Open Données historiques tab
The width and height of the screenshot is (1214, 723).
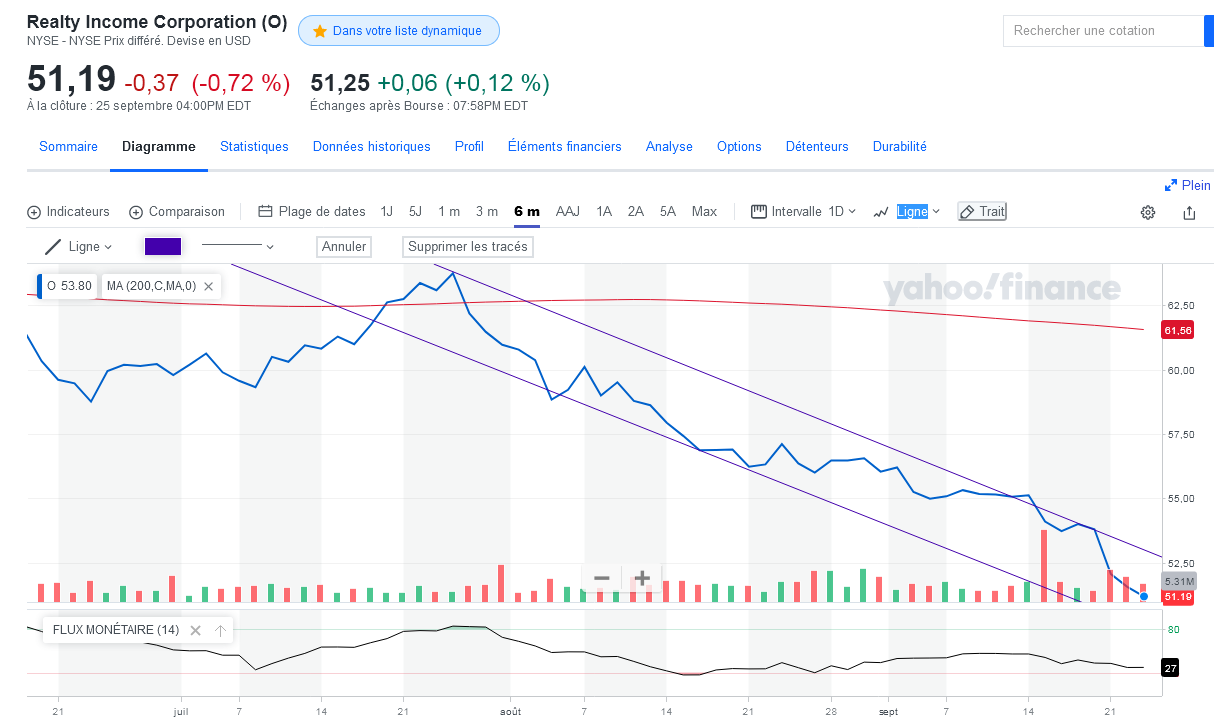(x=372, y=146)
